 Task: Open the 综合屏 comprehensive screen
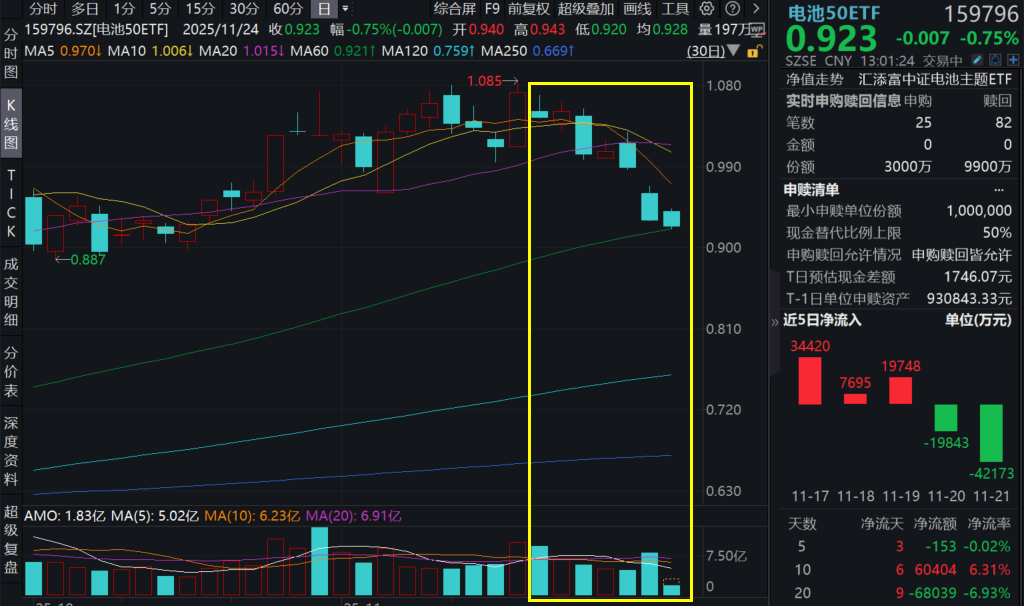coord(453,9)
